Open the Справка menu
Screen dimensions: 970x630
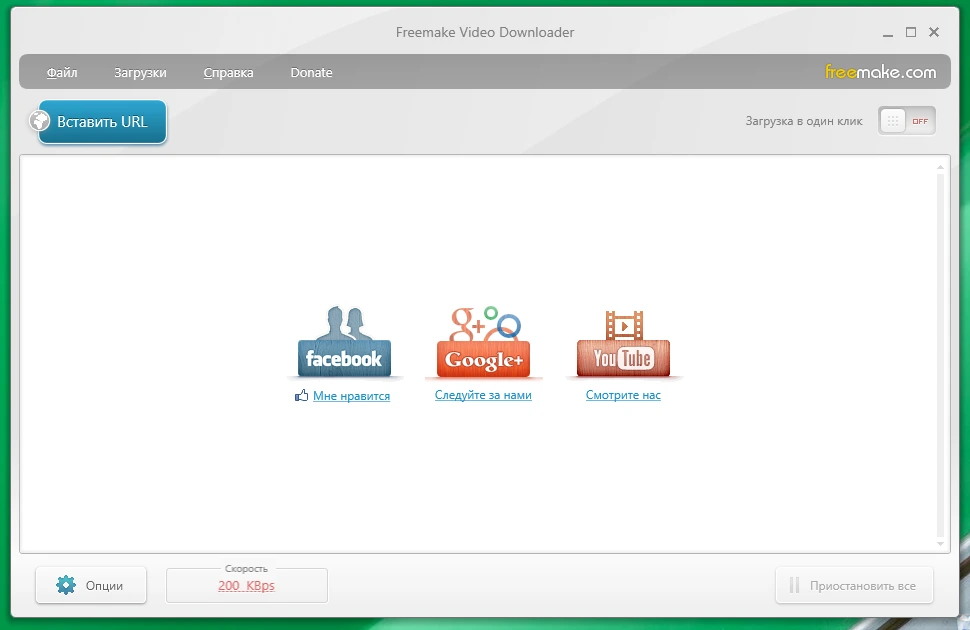(x=228, y=72)
